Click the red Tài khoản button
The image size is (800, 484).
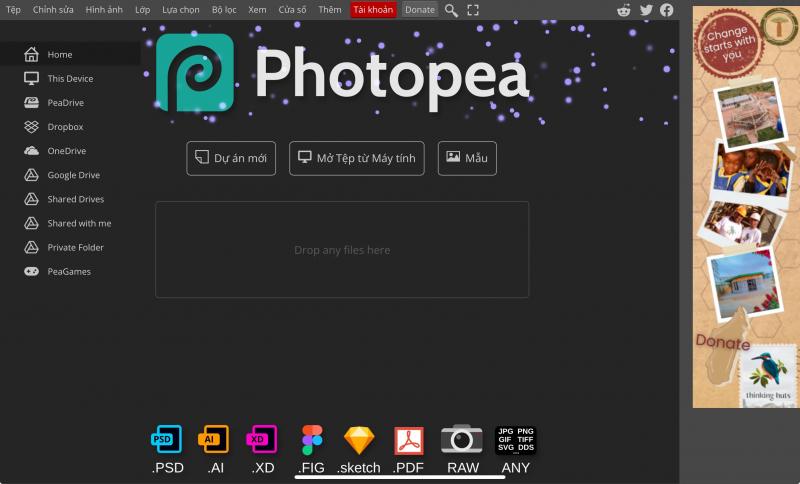373,10
